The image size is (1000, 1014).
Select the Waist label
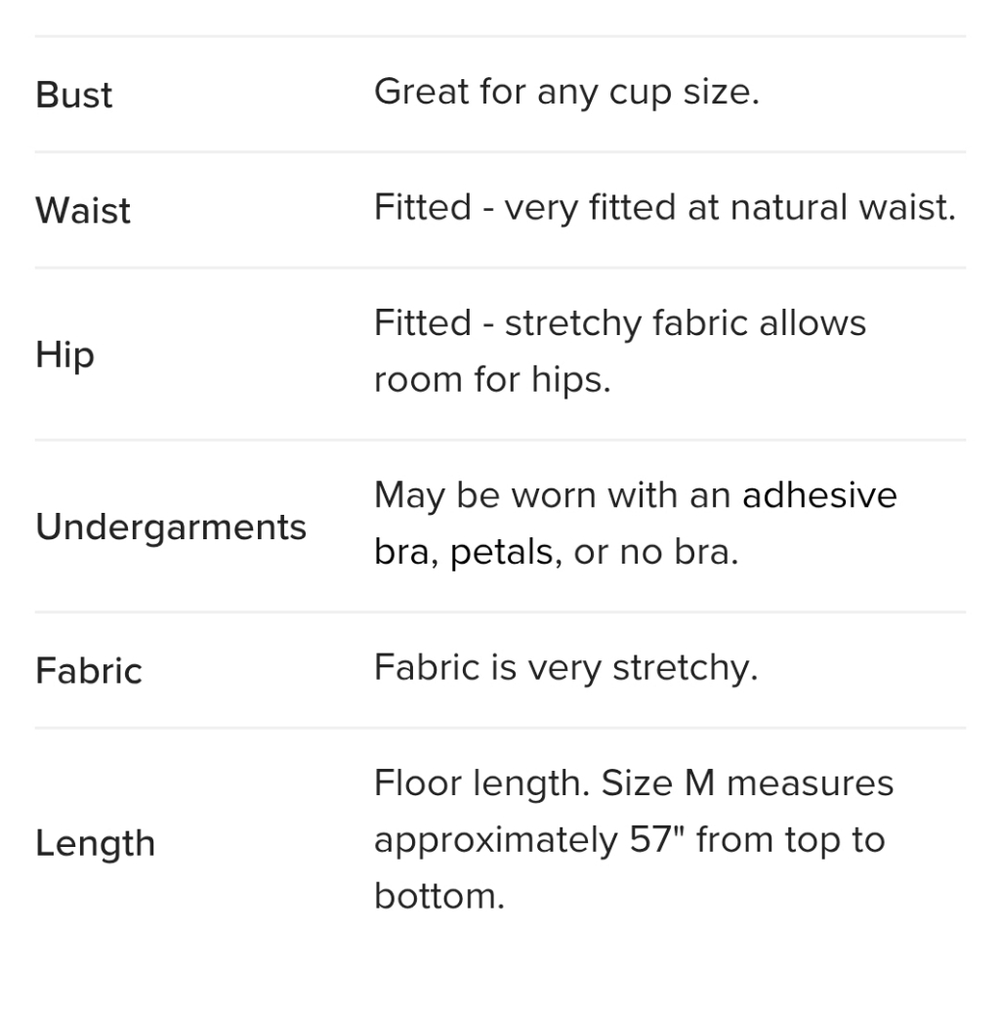coord(83,211)
